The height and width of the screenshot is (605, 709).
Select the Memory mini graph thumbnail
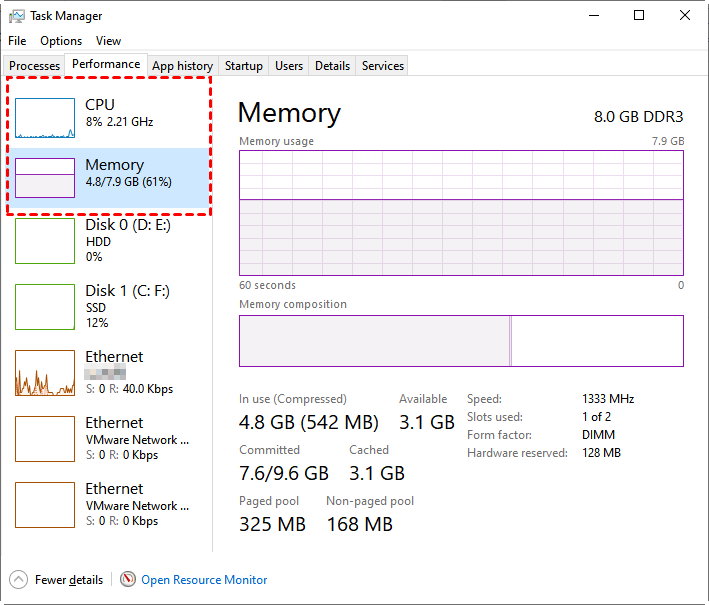[45, 178]
